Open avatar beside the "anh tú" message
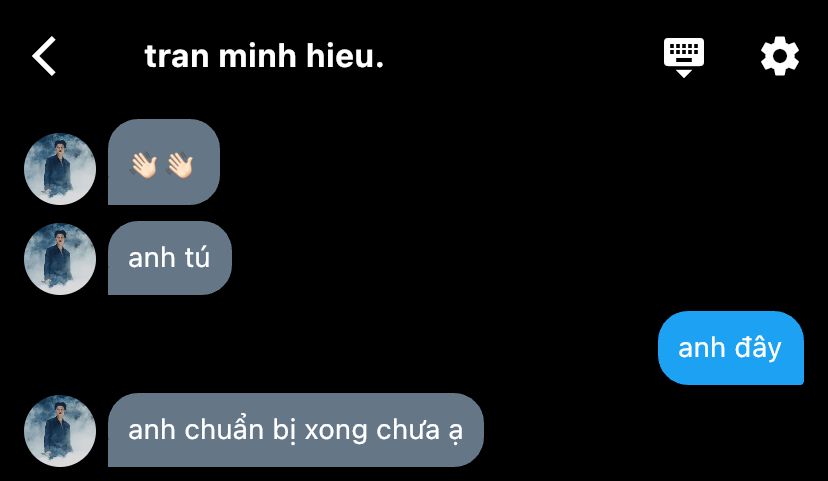The image size is (828, 481). 60,259
